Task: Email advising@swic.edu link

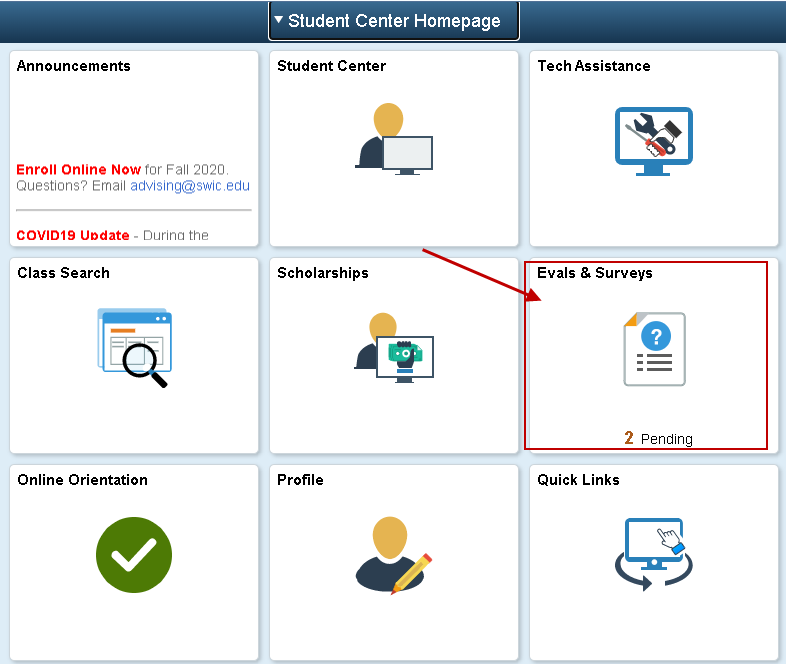Action: (x=190, y=185)
